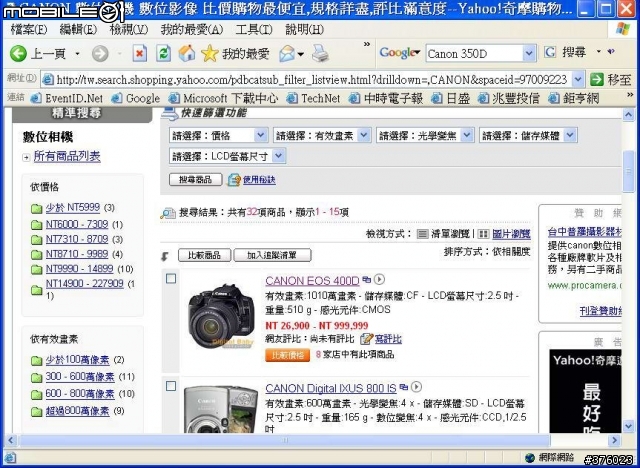Click the magnifier search results icon
This screenshot has height=468, width=640.
point(168,213)
